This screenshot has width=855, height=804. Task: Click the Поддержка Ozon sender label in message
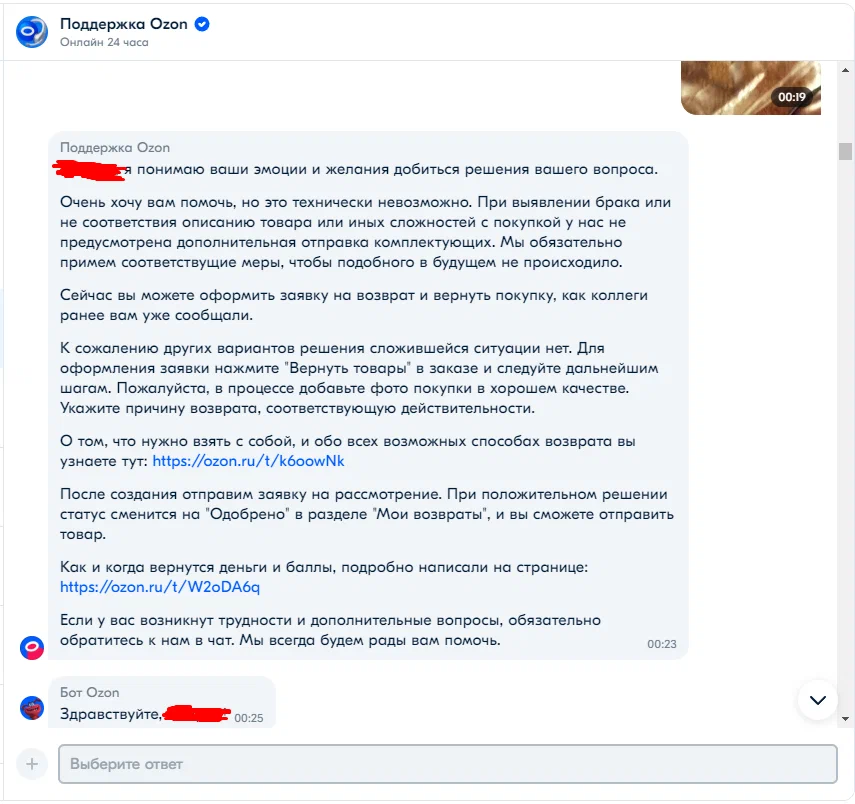click(115, 147)
